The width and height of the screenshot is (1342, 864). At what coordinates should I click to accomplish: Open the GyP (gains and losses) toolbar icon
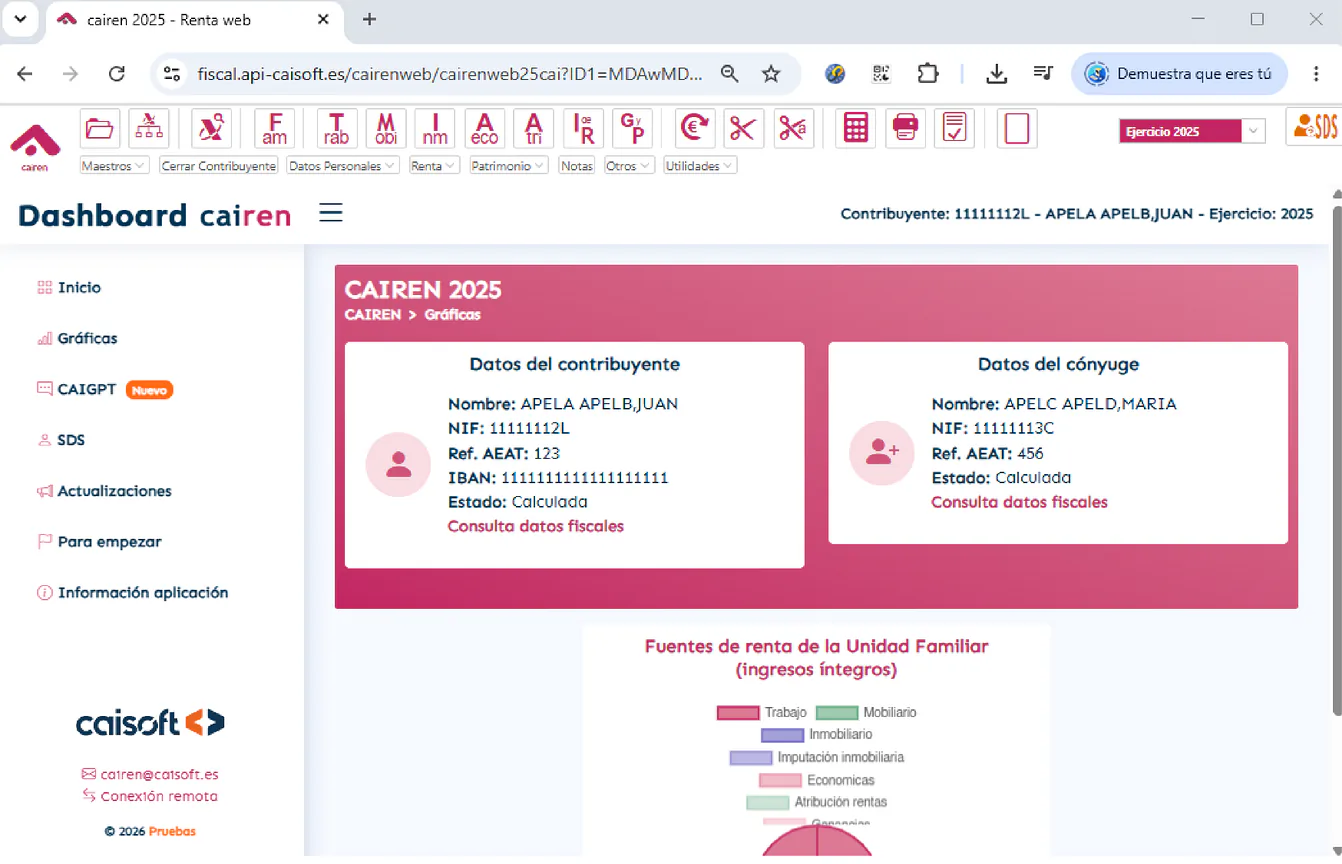pyautogui.click(x=633, y=128)
